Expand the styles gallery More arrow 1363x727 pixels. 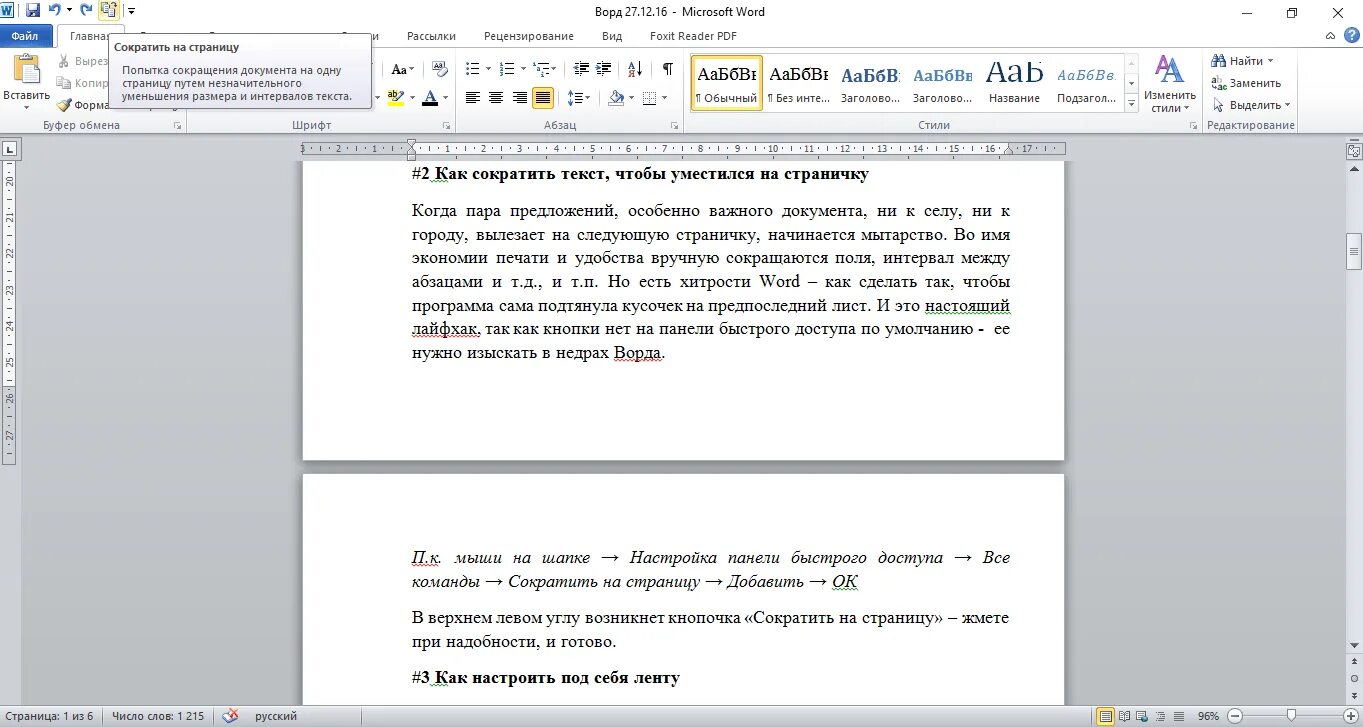click(1132, 103)
